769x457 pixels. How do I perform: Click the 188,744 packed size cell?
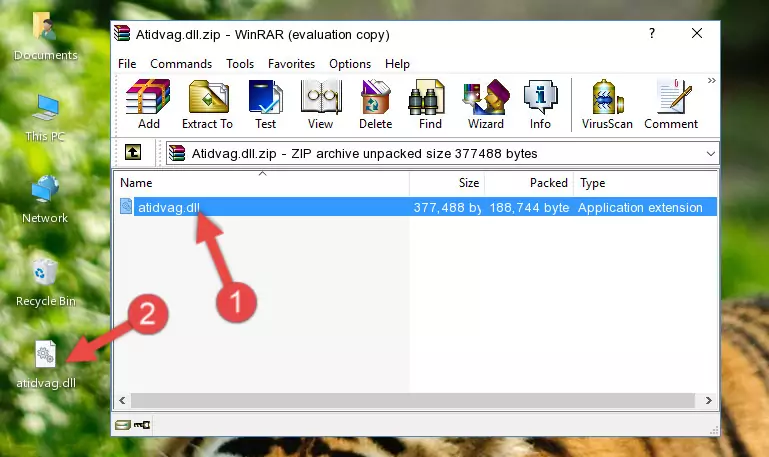point(529,207)
